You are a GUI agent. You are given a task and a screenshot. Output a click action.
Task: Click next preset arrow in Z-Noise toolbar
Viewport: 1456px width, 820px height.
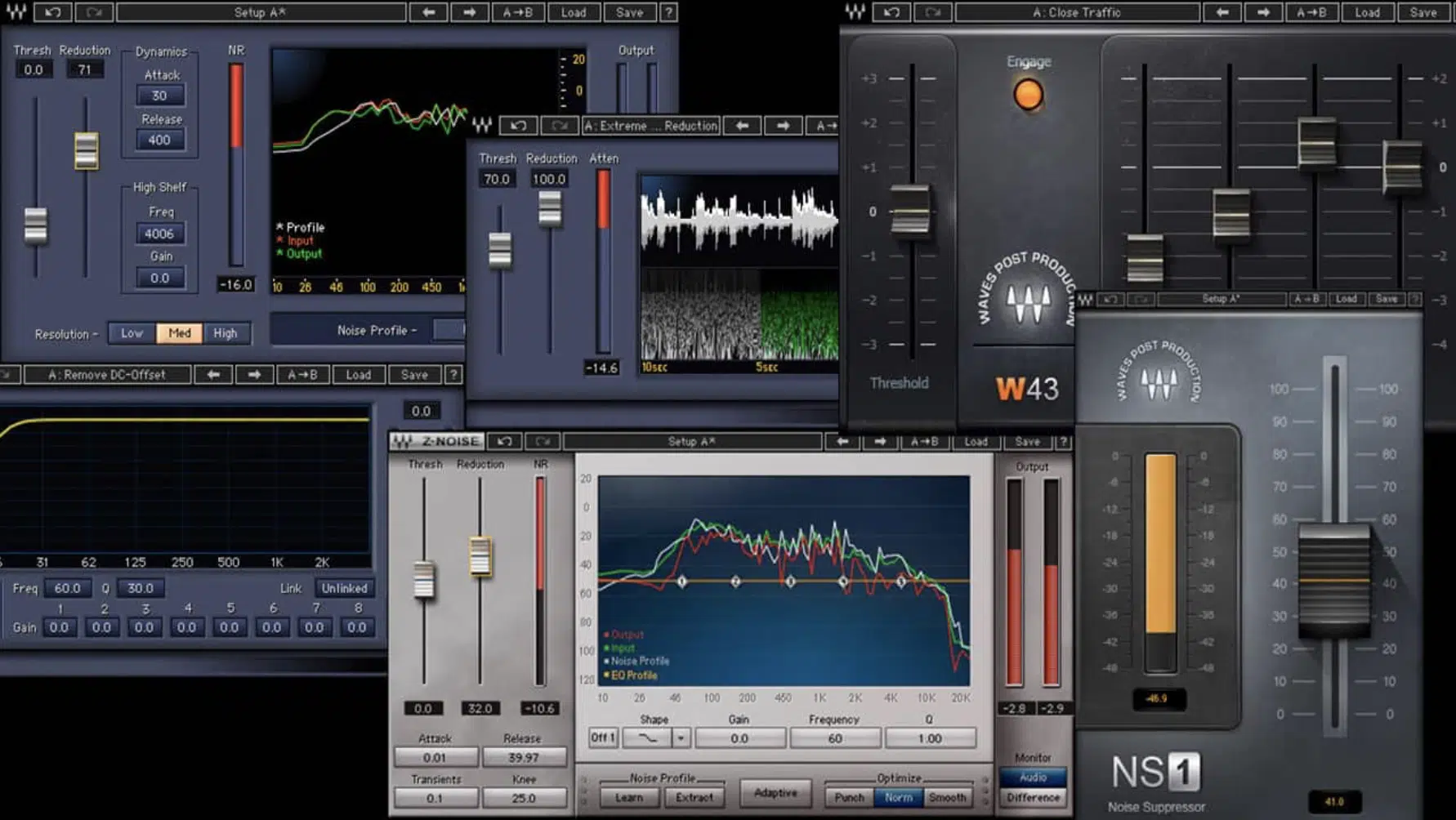(880, 441)
